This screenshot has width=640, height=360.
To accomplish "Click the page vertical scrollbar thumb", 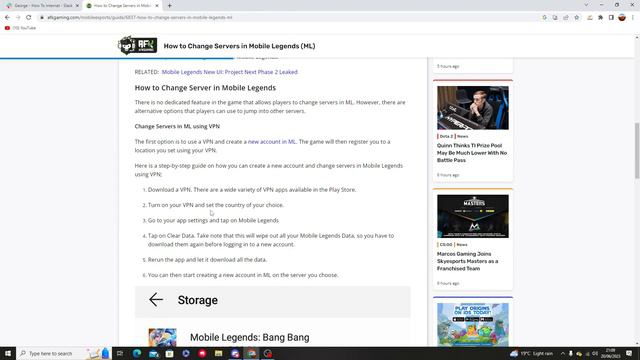I will 637,150.
